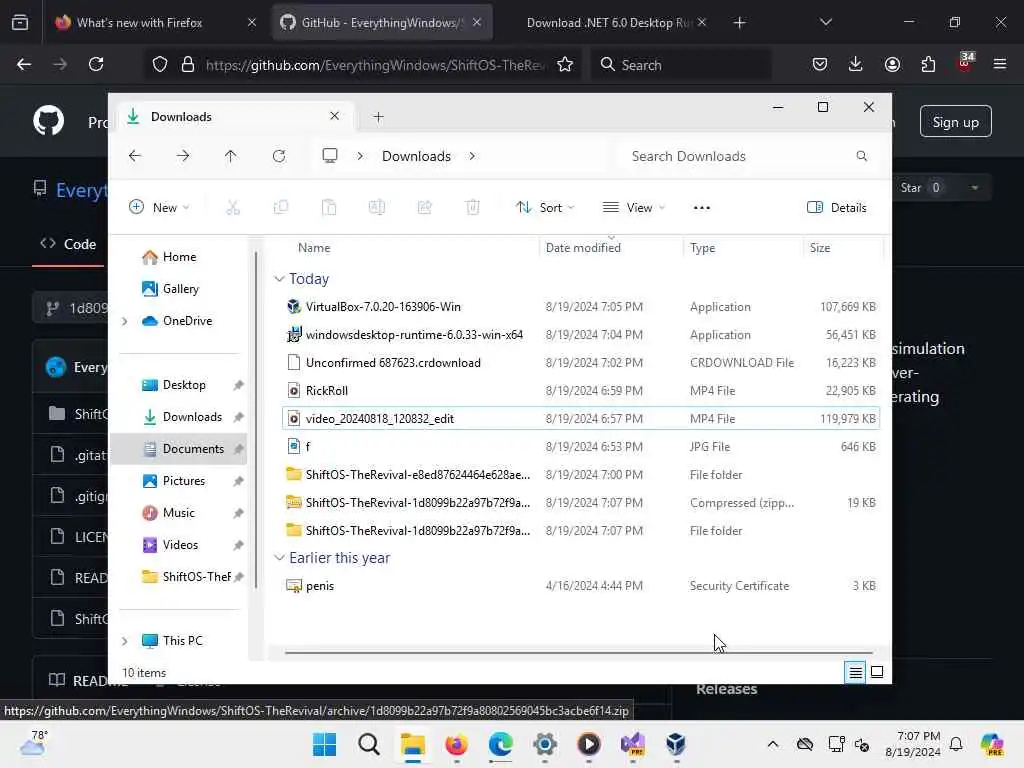This screenshot has height=768, width=1024.
Task: Open the Sort dropdown
Action: [545, 208]
